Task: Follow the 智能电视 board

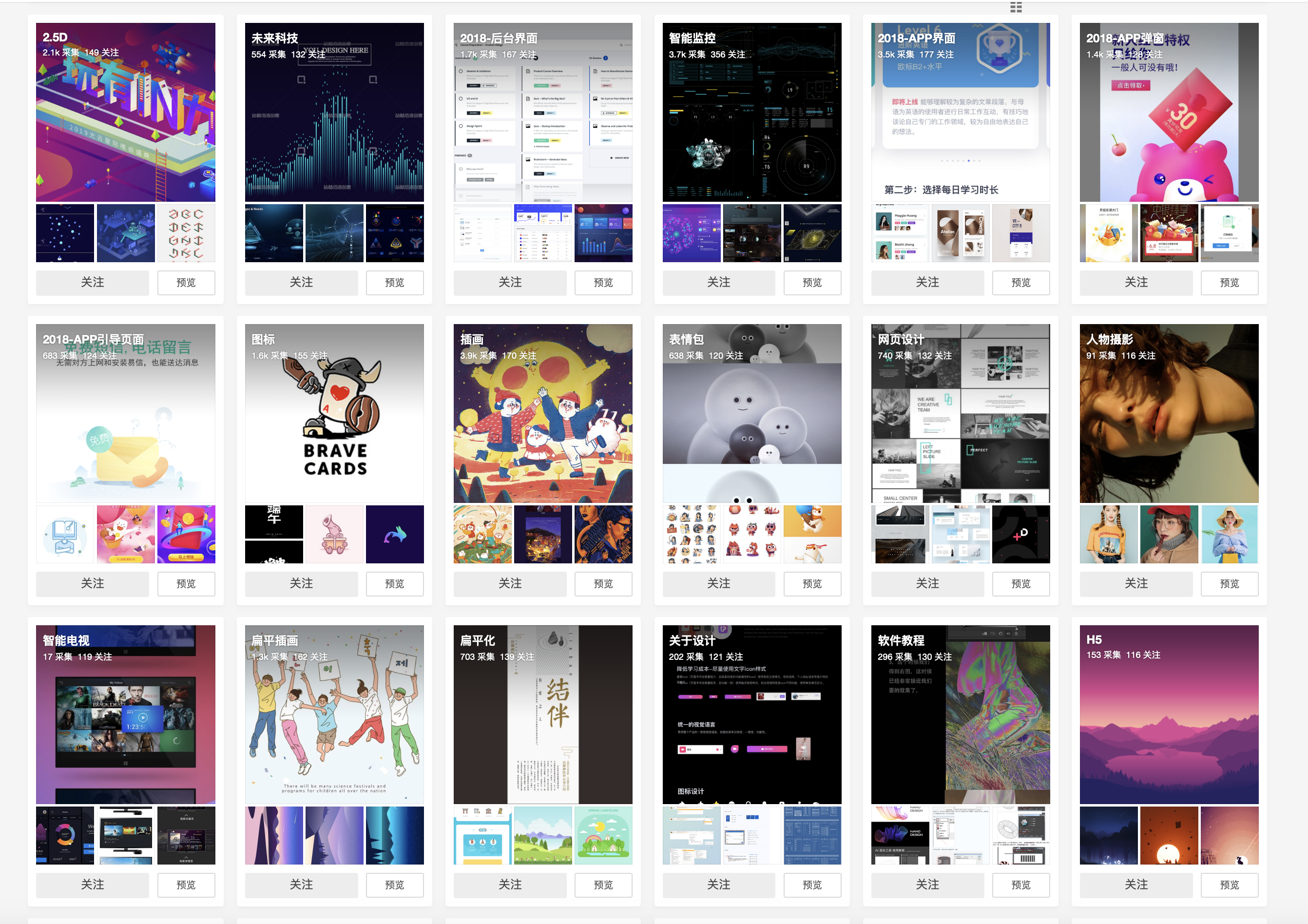Action: click(x=92, y=884)
